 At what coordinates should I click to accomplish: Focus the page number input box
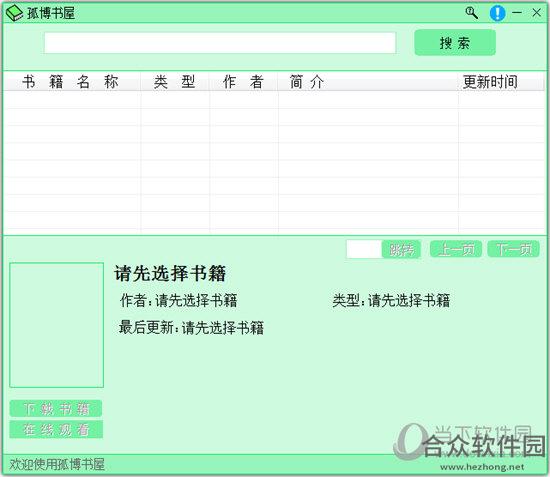(364, 249)
